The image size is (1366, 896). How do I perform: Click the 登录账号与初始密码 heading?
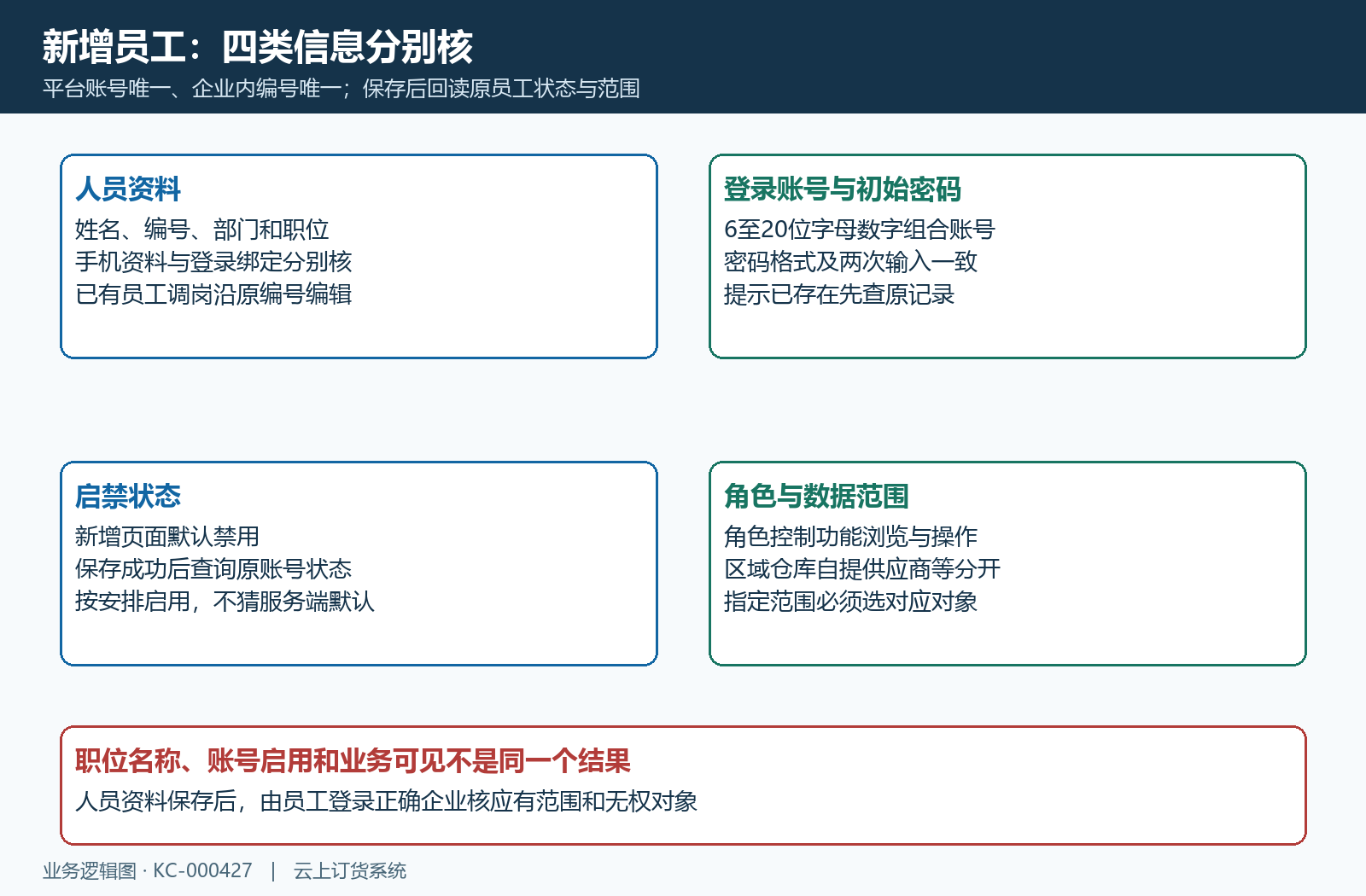843,189
